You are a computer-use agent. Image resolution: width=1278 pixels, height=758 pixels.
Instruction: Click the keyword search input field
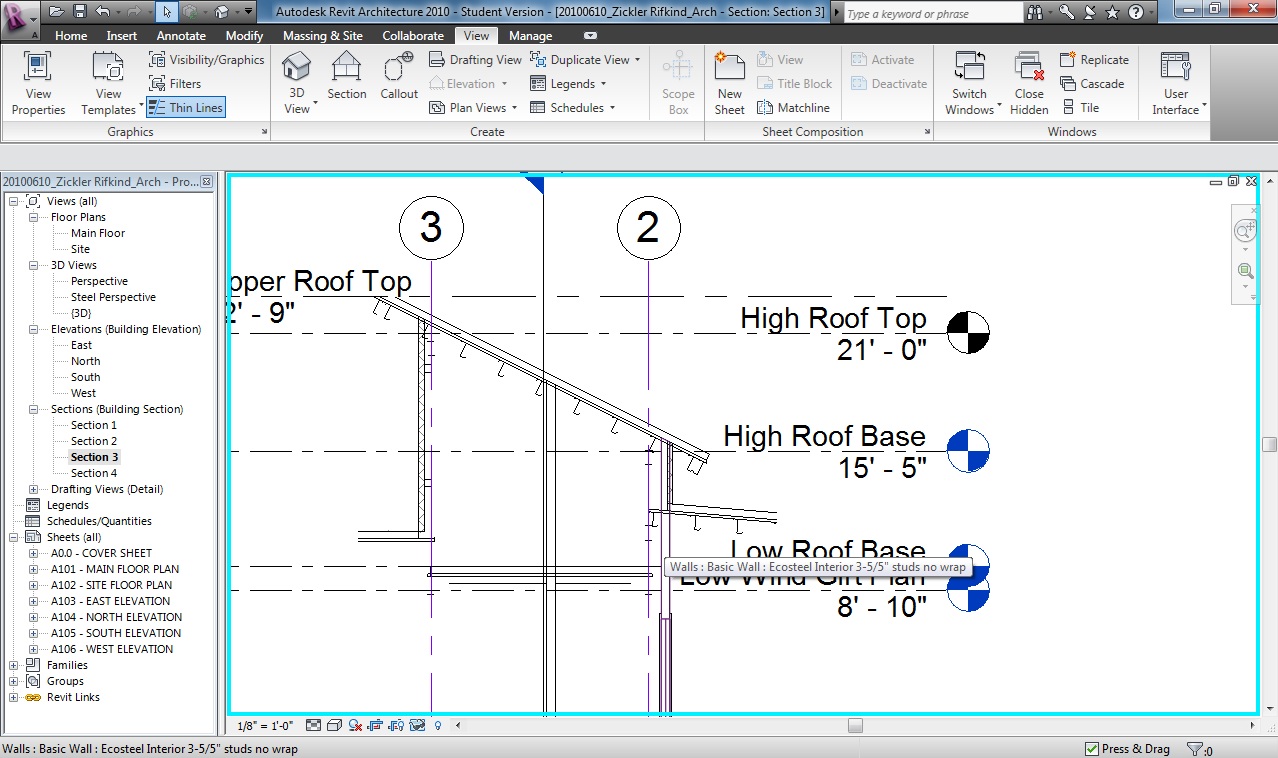(x=931, y=14)
